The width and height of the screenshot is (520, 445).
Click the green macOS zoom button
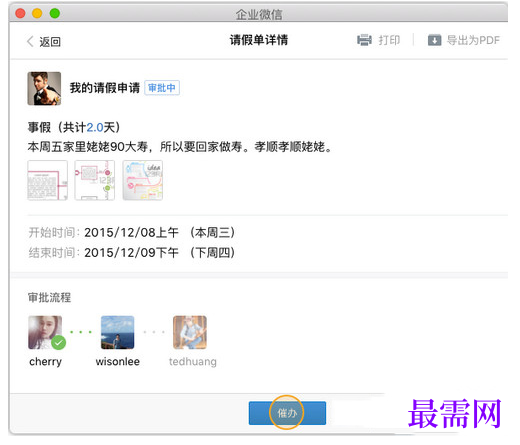point(55,13)
